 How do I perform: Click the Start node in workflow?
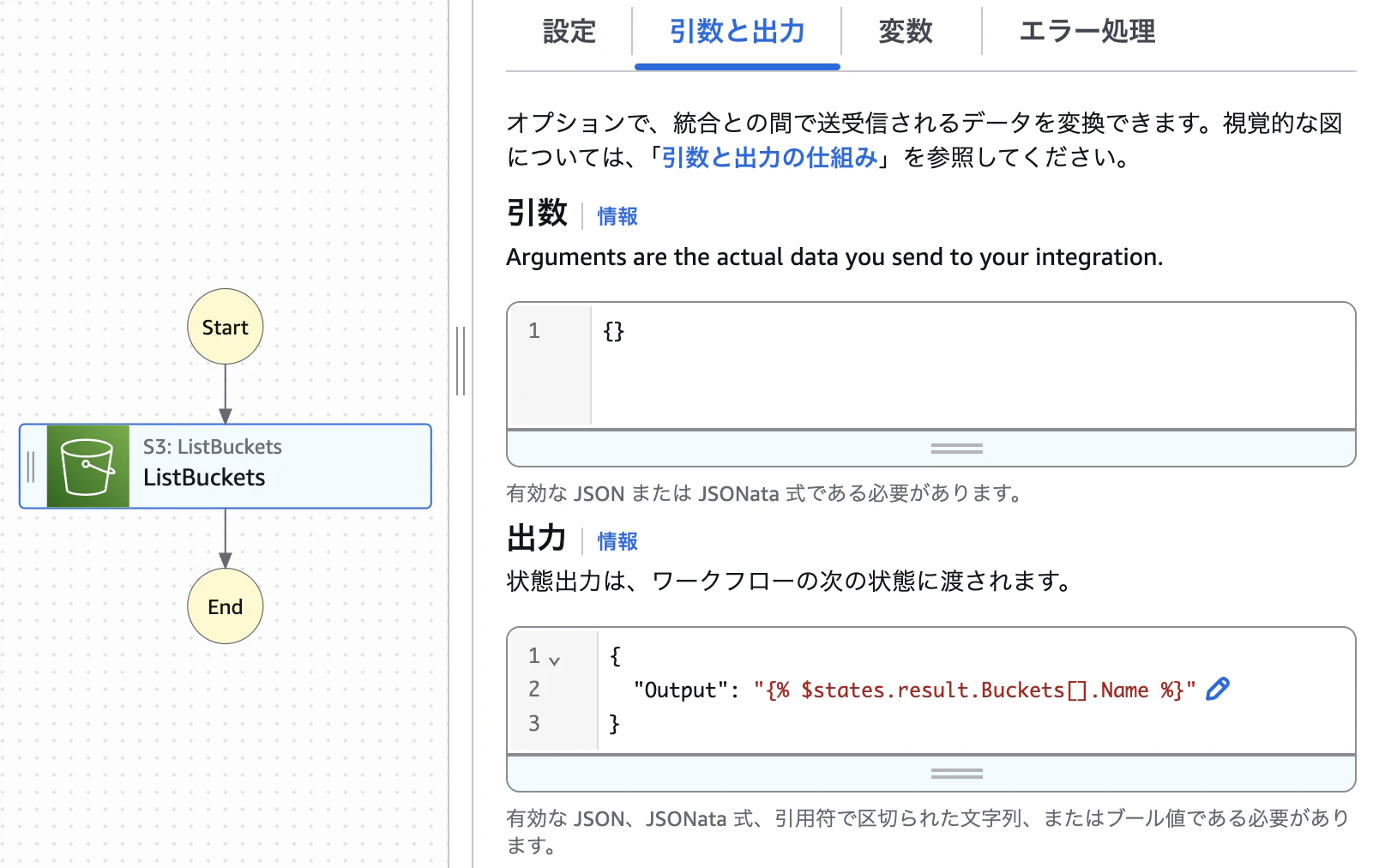pyautogui.click(x=226, y=327)
